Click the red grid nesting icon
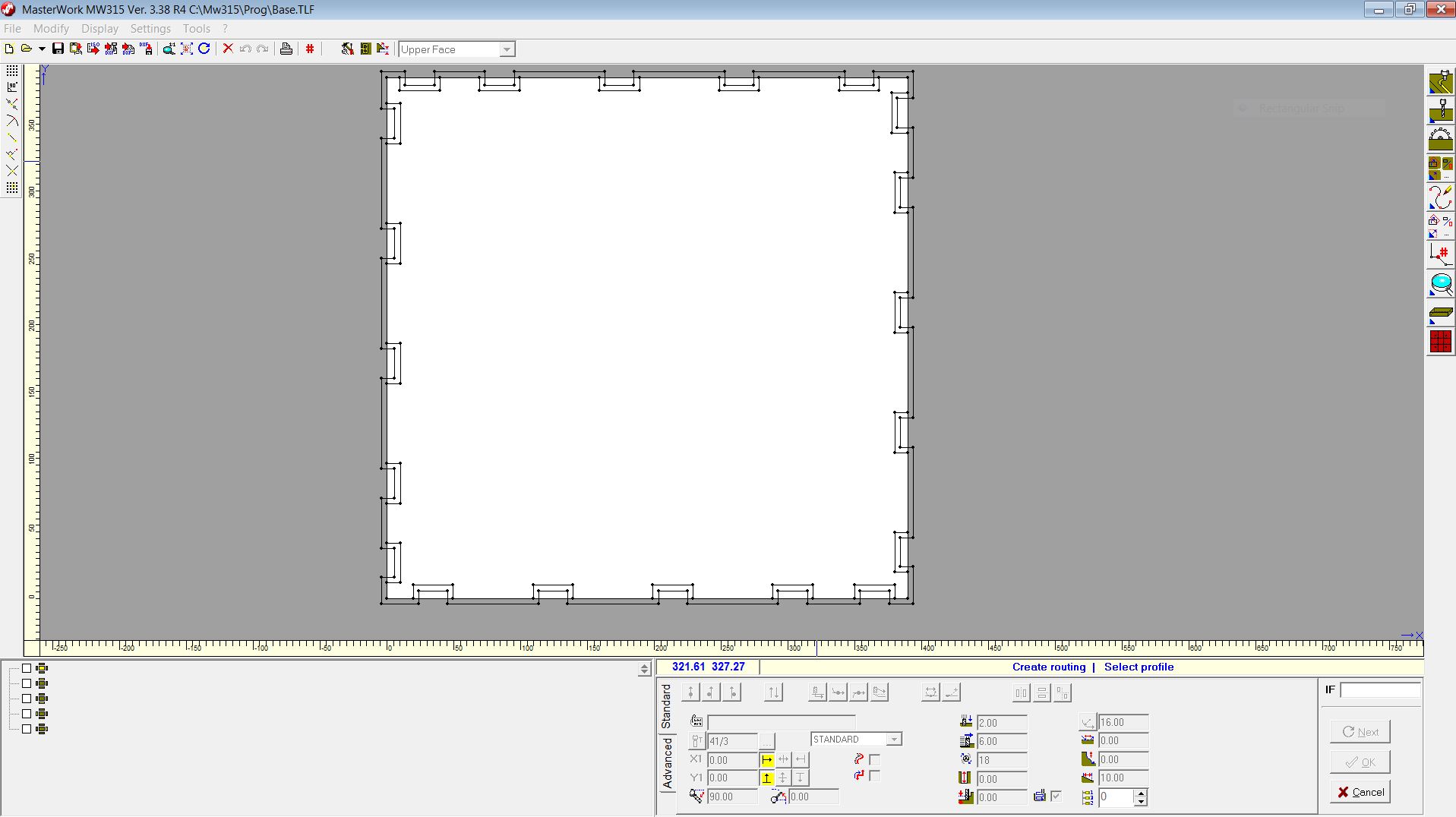Image resolution: width=1456 pixels, height=817 pixels. tap(1441, 342)
